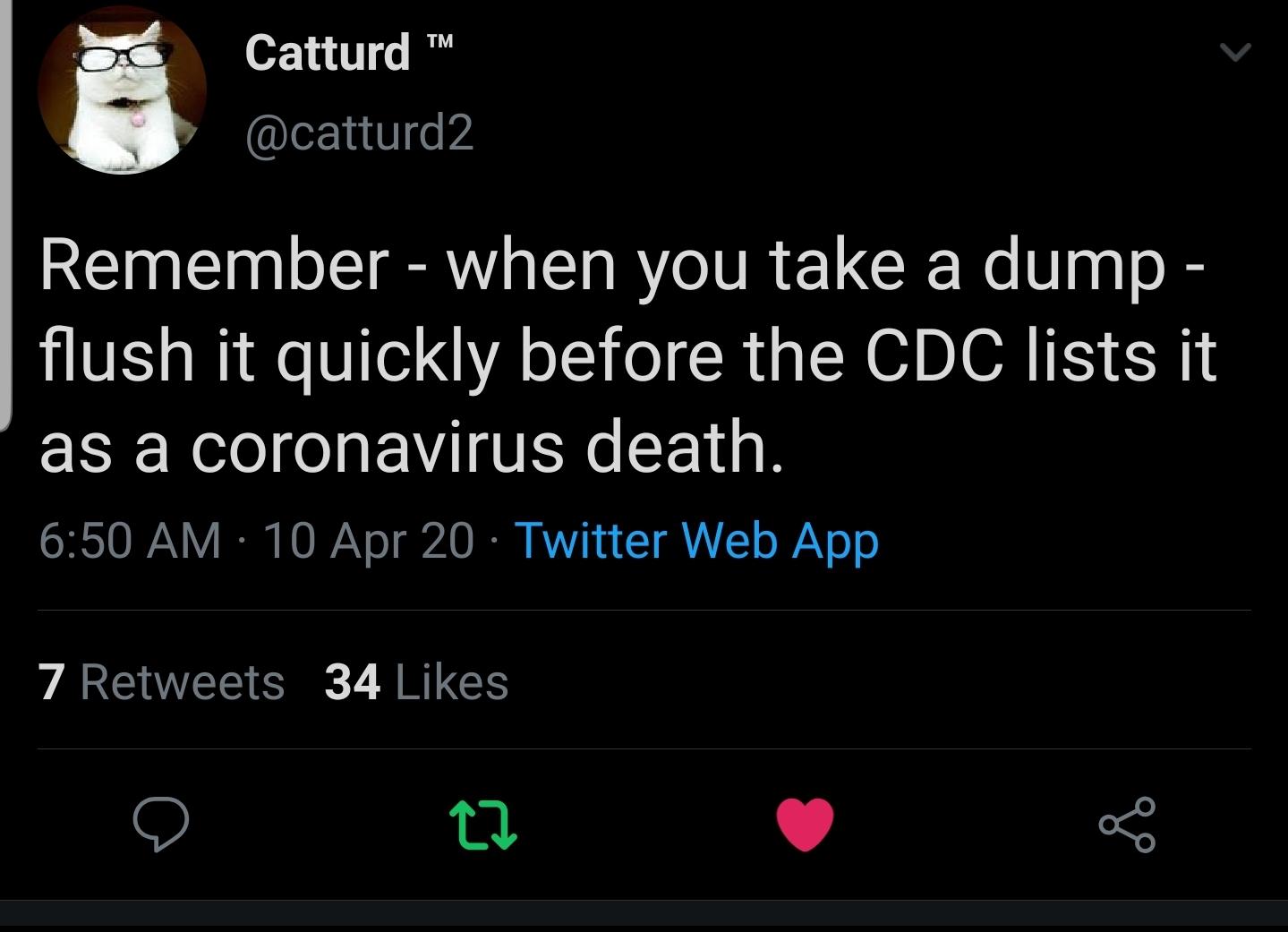Open the Catturd display name

[x=328, y=52]
